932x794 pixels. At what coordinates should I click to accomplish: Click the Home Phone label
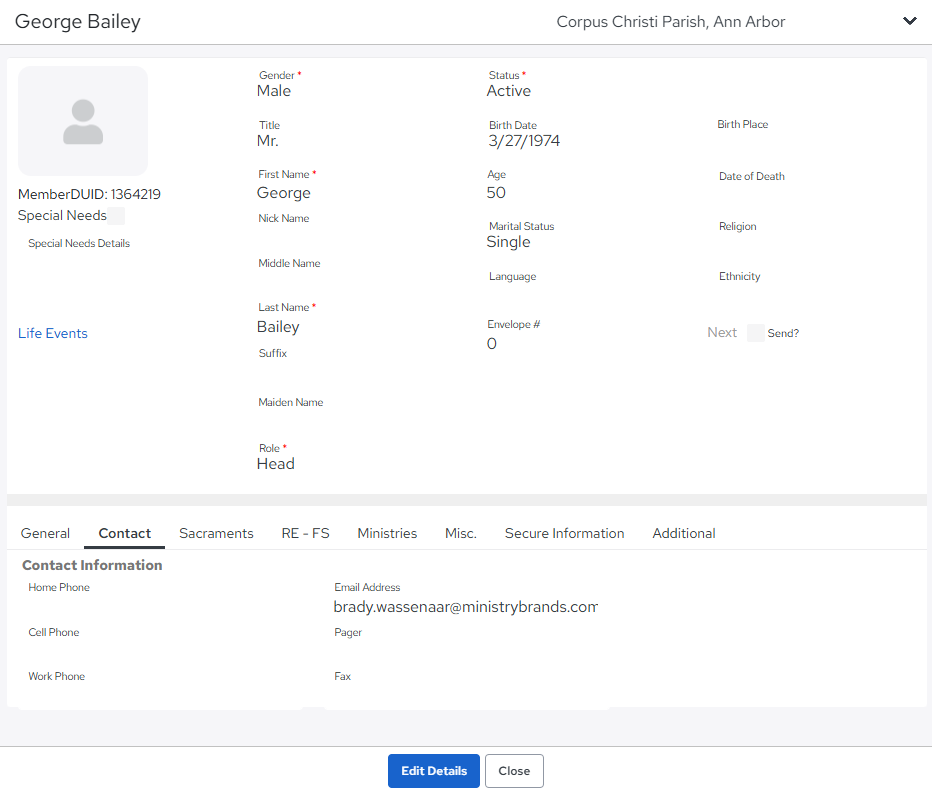pyautogui.click(x=59, y=587)
